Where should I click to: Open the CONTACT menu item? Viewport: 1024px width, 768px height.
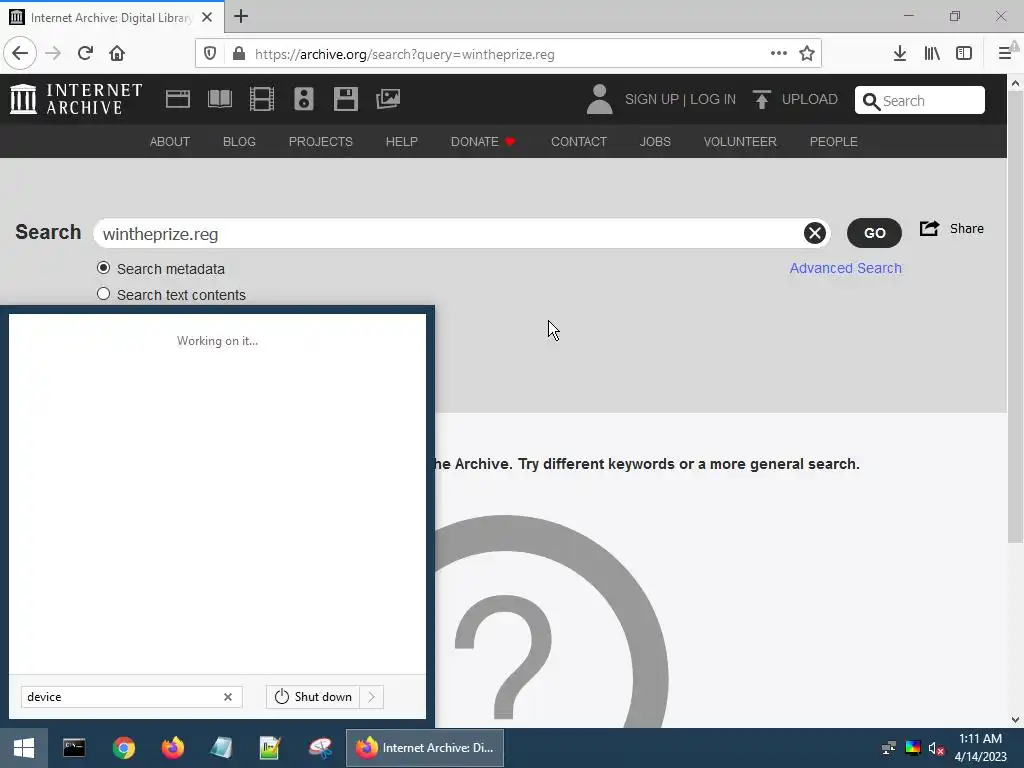pos(579,142)
